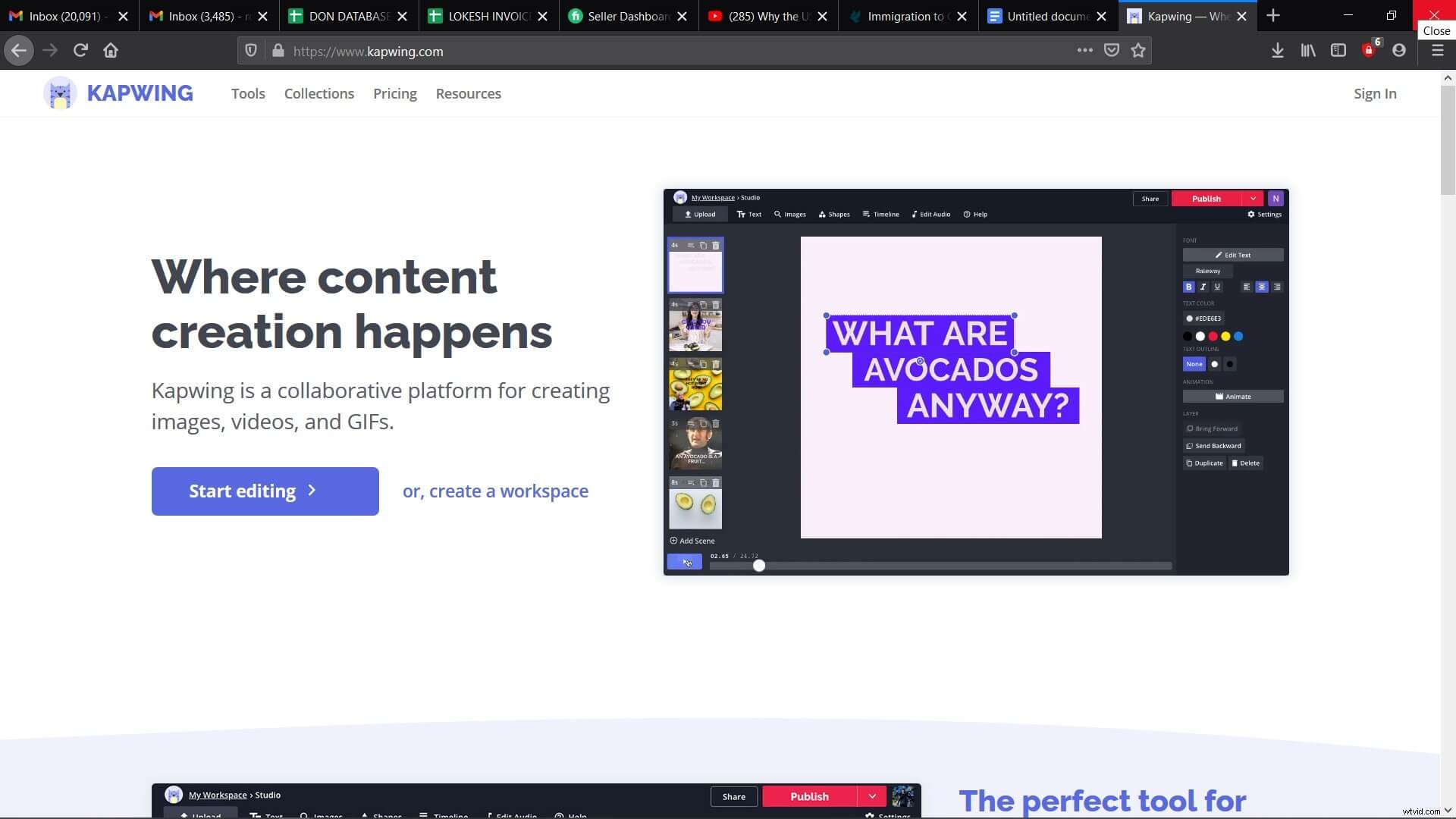The width and height of the screenshot is (1456, 819).
Task: Open the Timeline view
Action: click(880, 215)
